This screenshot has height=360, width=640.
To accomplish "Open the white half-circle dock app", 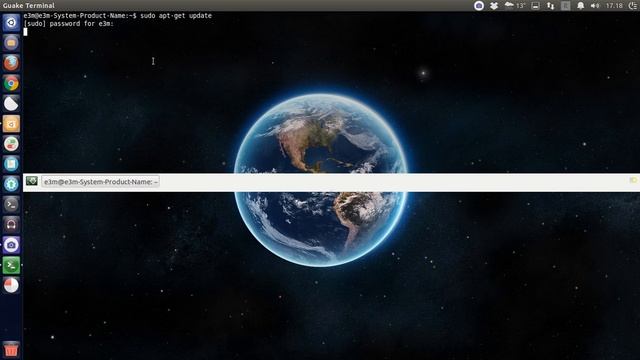I will 11,103.
